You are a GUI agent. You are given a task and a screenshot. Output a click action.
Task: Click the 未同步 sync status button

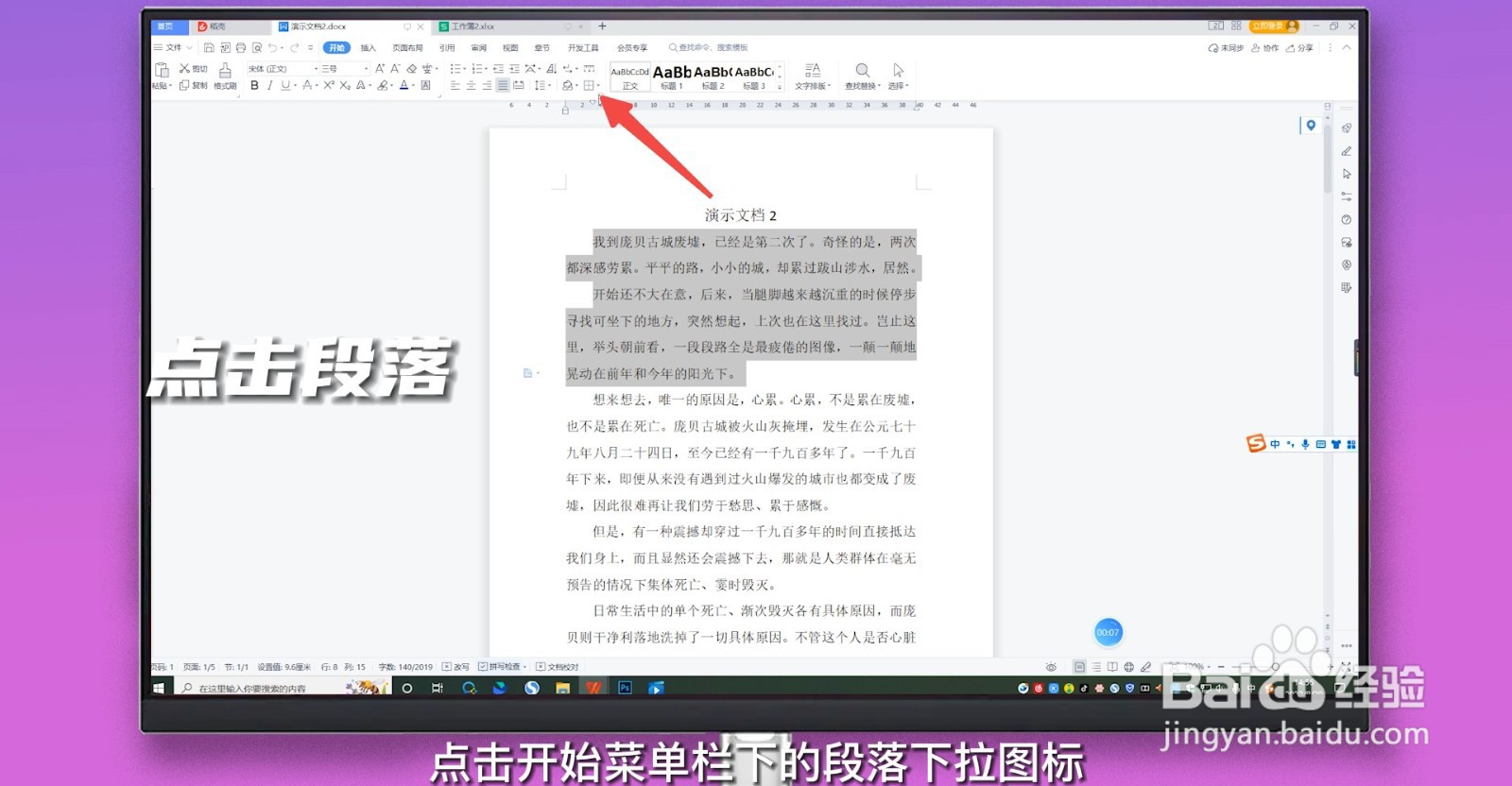point(1226,47)
